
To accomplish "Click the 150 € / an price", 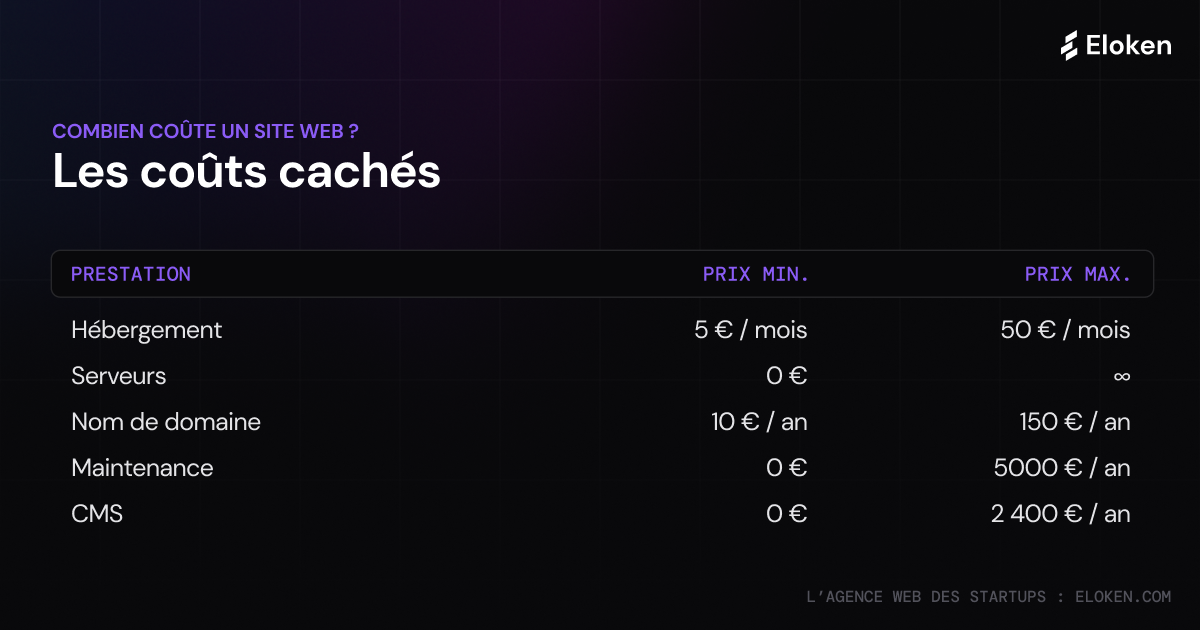I will (1075, 422).
